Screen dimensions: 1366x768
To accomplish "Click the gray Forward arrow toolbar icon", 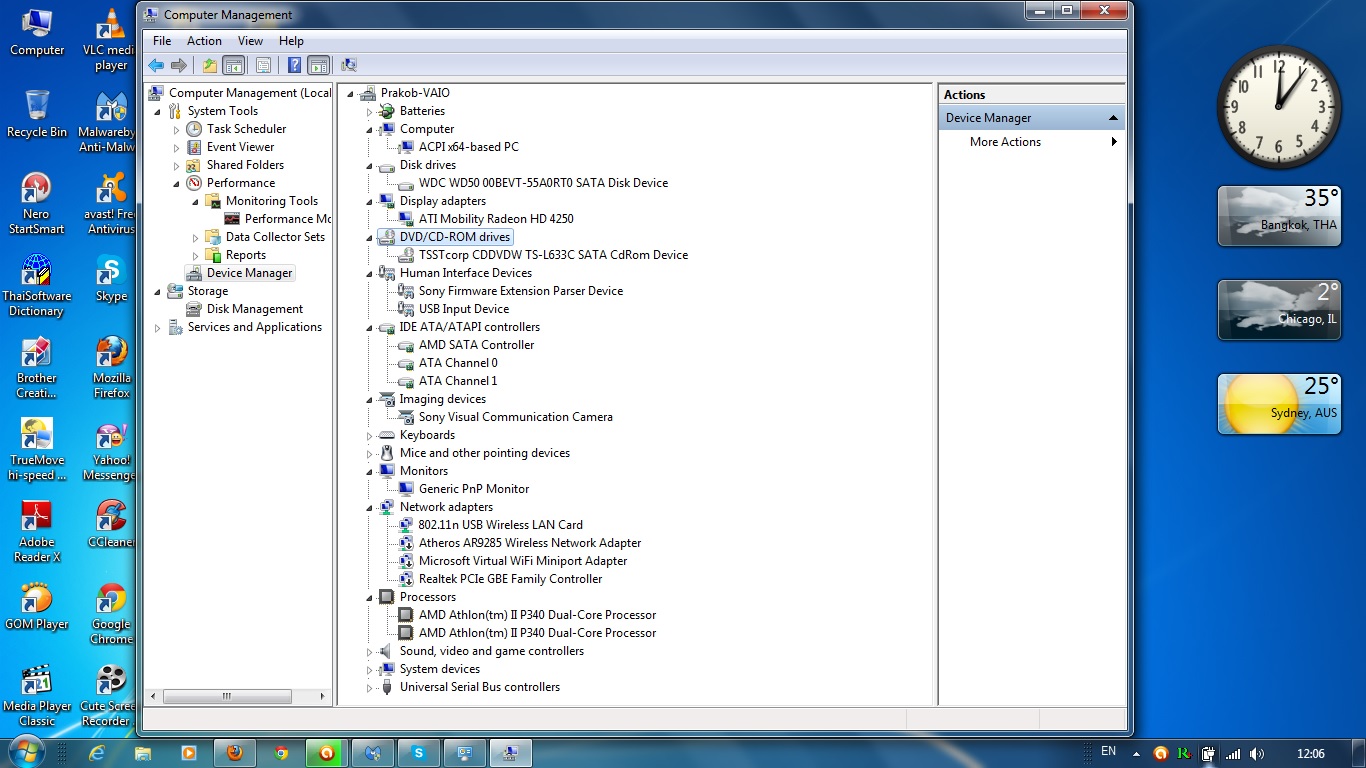I will (179, 66).
